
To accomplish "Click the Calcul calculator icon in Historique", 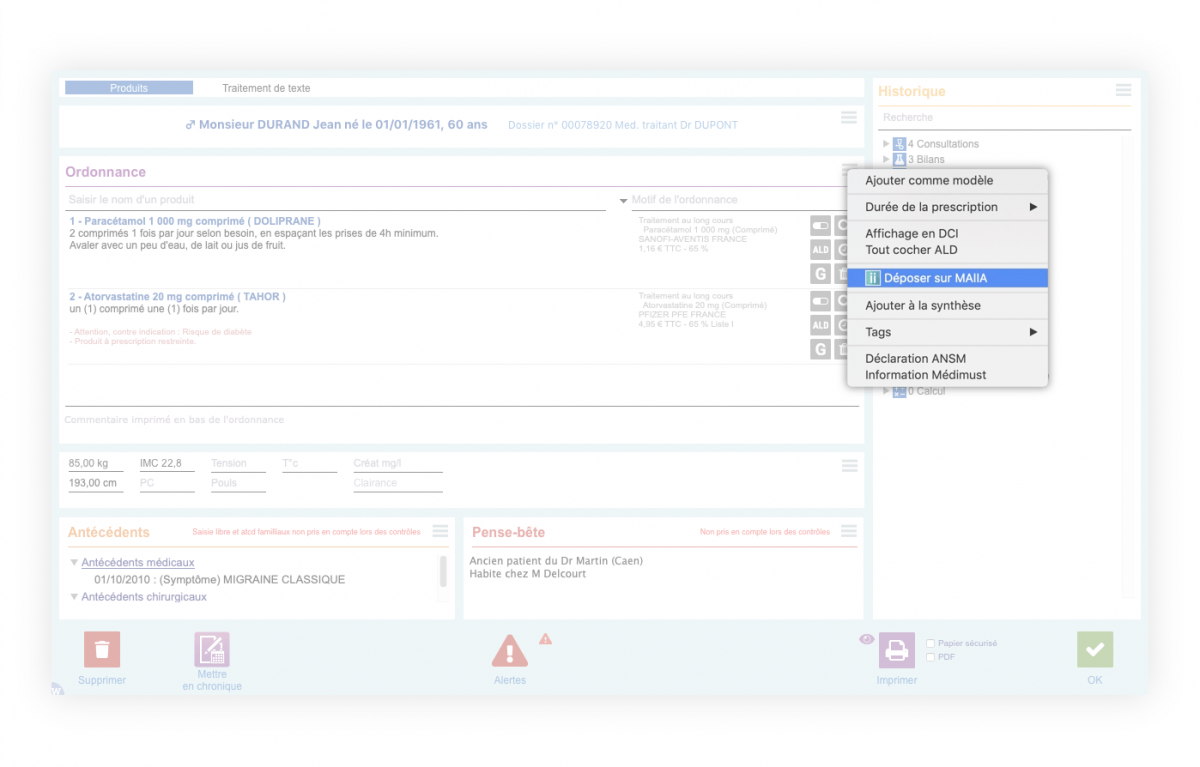I will pyautogui.click(x=899, y=391).
